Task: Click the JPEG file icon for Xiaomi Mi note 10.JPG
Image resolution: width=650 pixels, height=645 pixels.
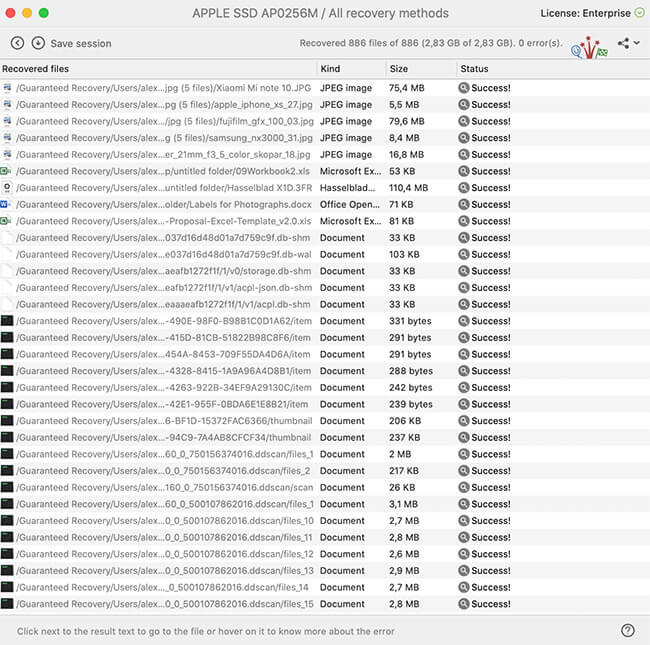Action: (7, 87)
